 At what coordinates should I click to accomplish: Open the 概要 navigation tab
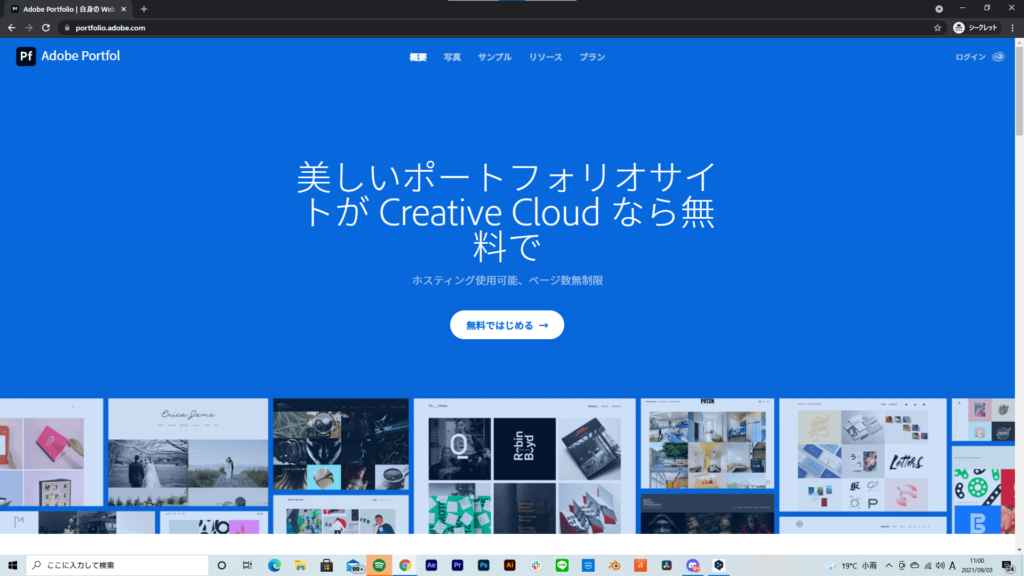(418, 57)
